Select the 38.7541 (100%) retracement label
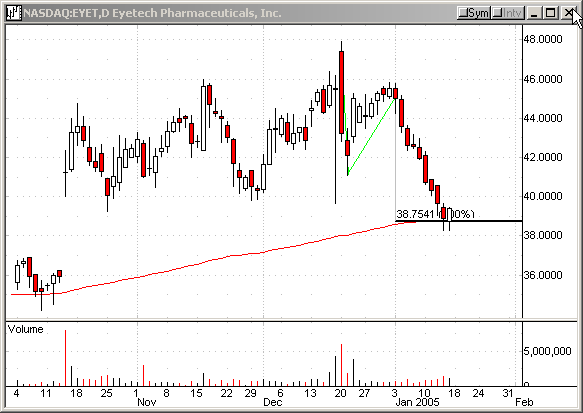This screenshot has height=413, width=583. coord(435,214)
